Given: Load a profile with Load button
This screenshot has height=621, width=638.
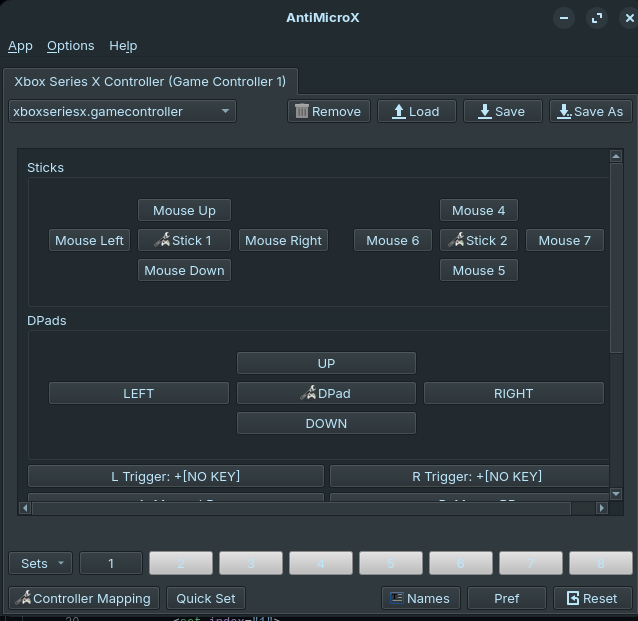Looking at the screenshot, I should click(x=416, y=111).
